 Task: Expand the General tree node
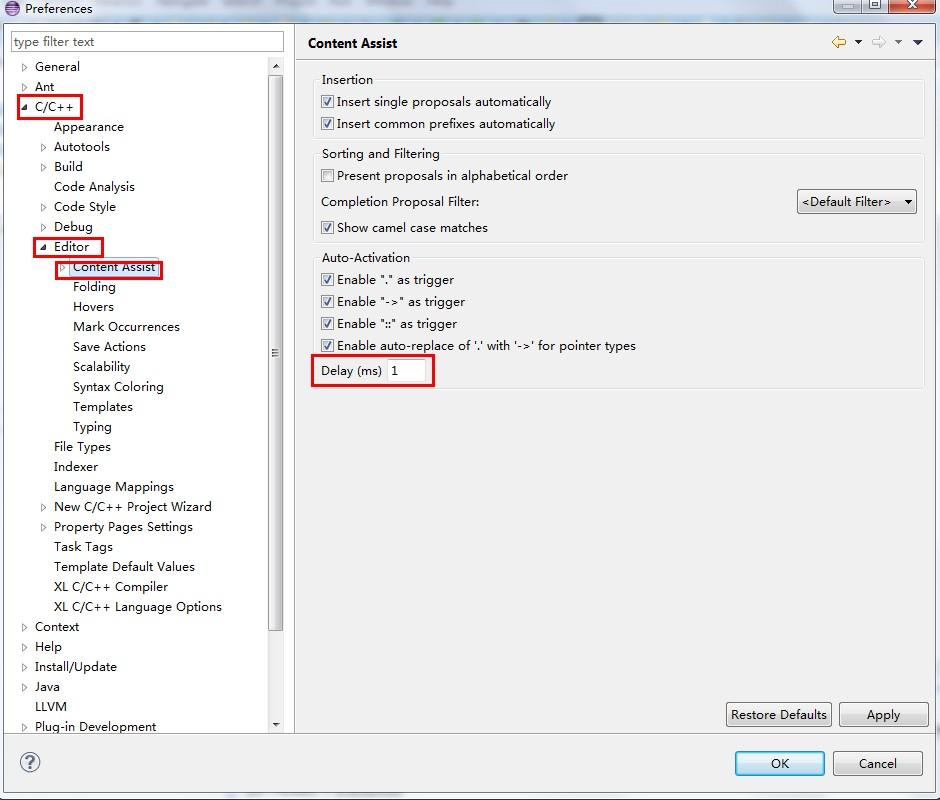[25, 67]
